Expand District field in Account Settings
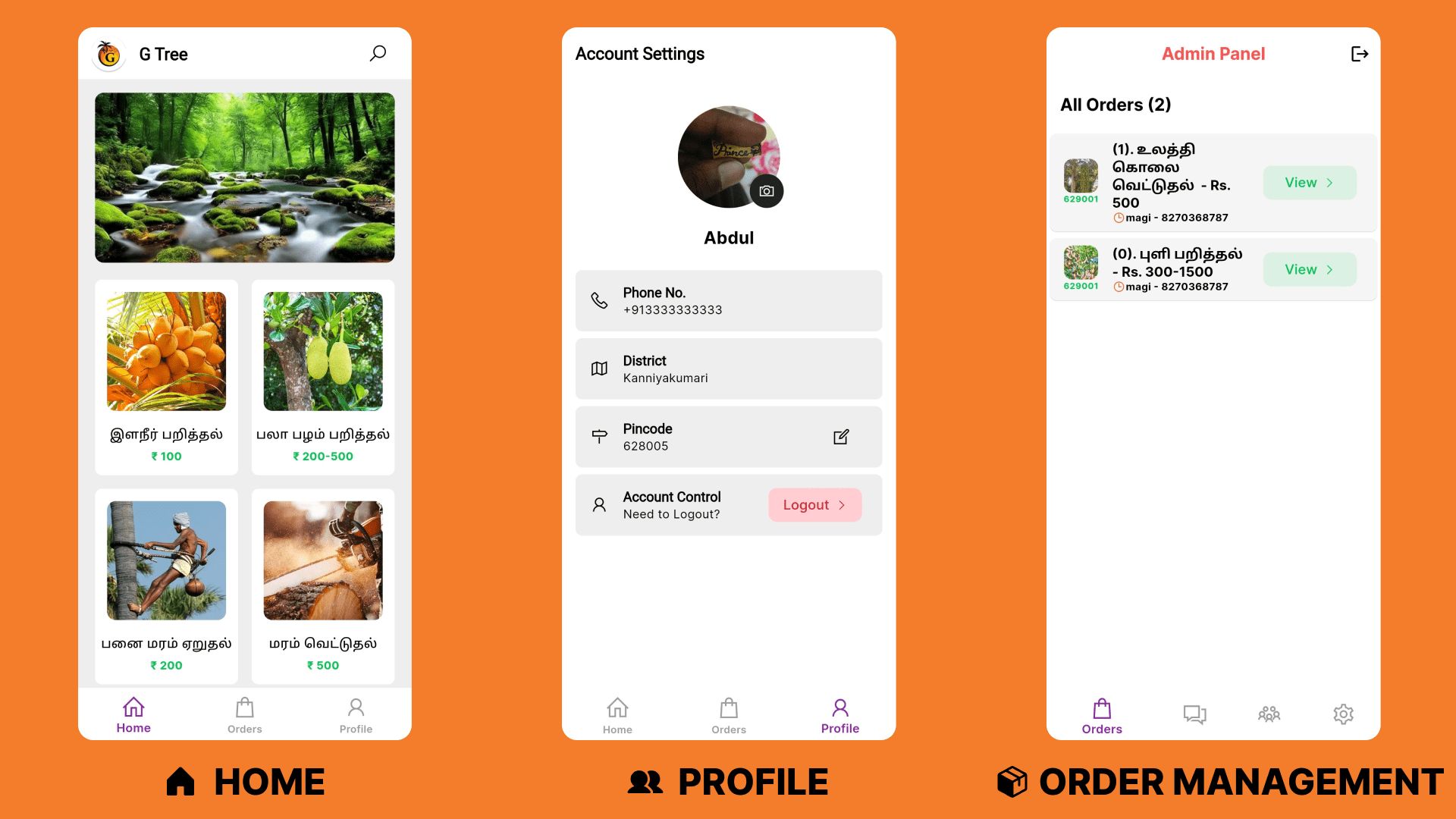This screenshot has height=819, width=1456. click(727, 369)
